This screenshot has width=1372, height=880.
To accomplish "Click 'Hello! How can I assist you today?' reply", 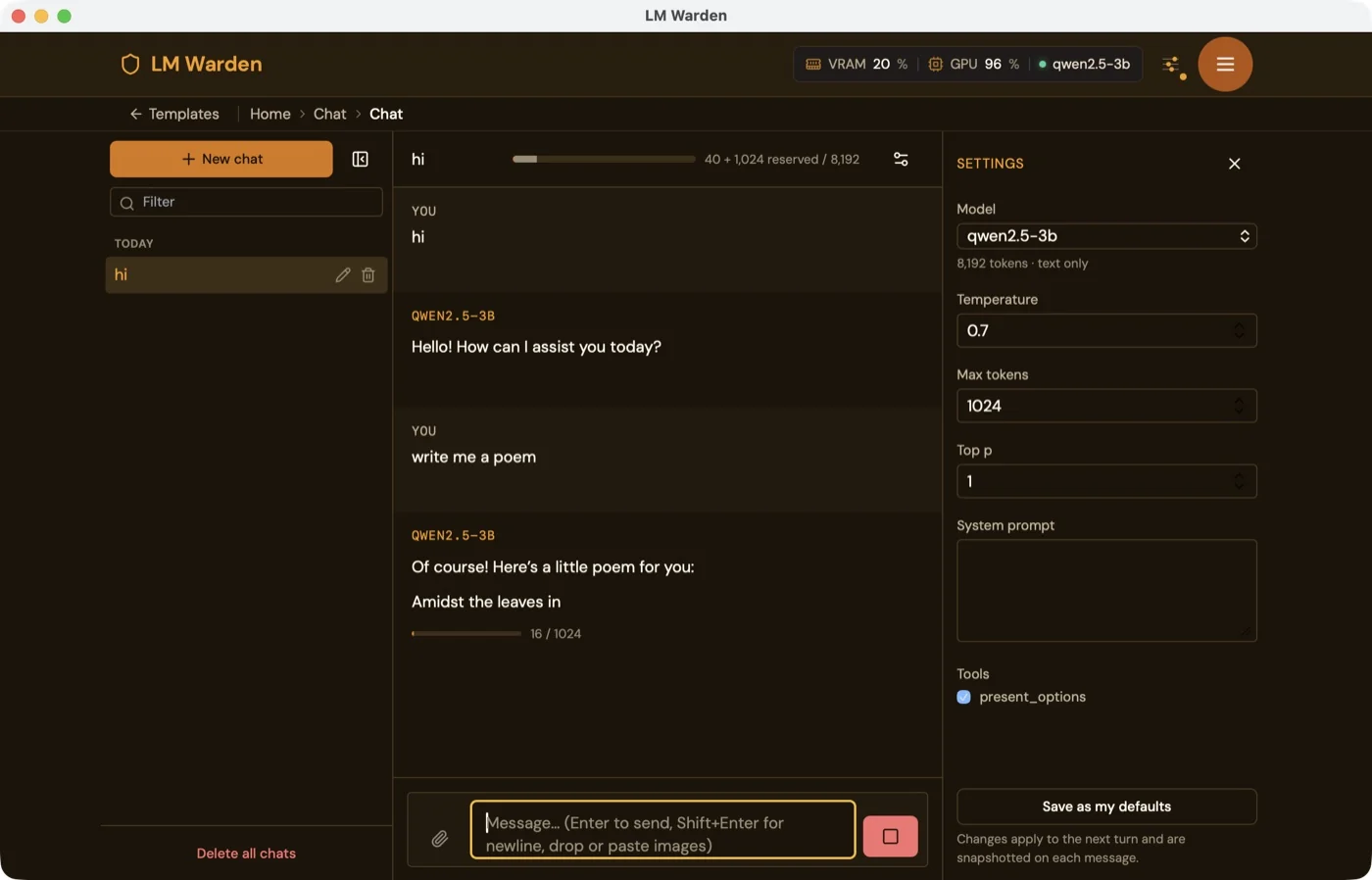I will tap(536, 347).
